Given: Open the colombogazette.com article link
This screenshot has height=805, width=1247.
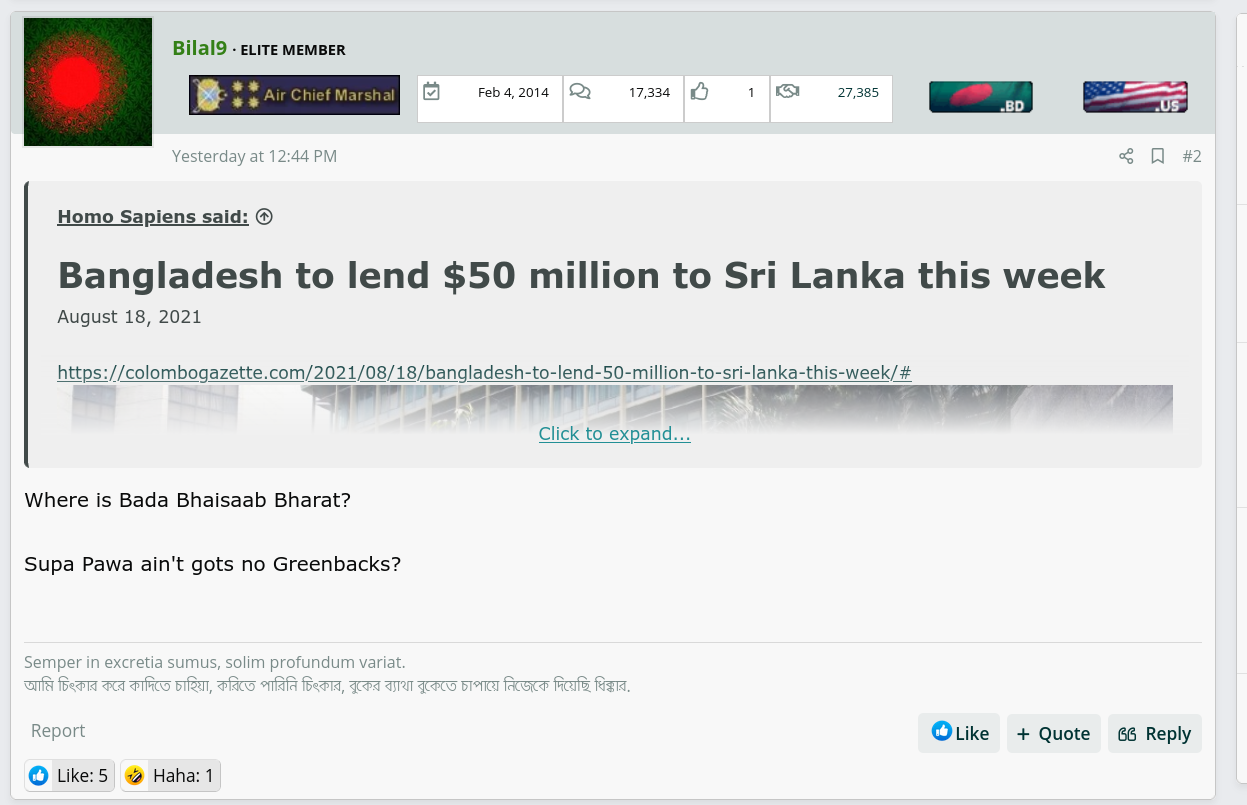Looking at the screenshot, I should pyautogui.click(x=484, y=373).
